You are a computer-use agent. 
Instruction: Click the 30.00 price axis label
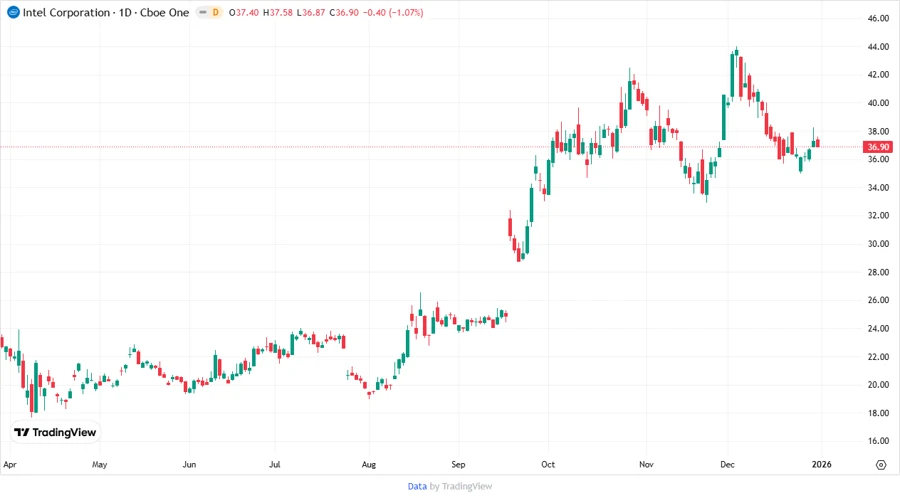[x=878, y=244]
